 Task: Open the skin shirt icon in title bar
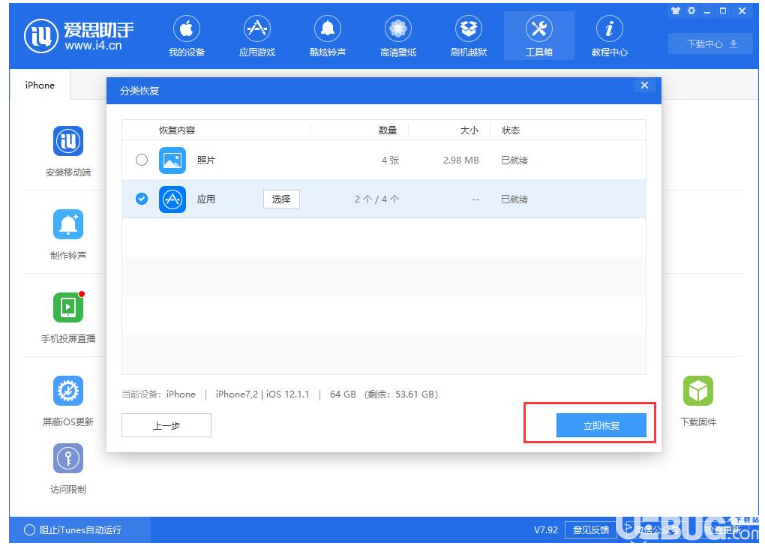676,11
